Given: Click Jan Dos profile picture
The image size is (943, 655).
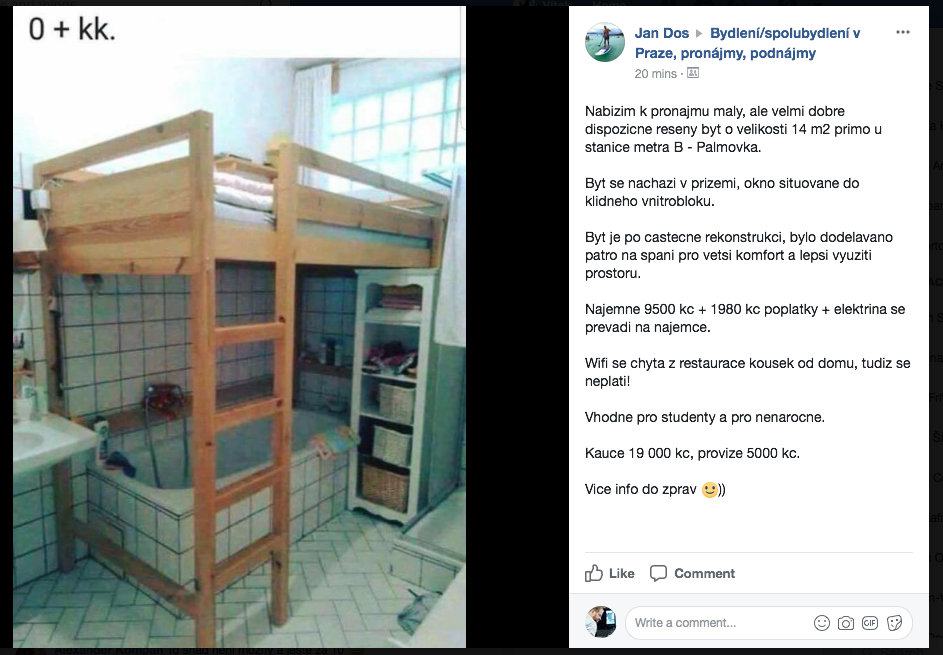Looking at the screenshot, I should (604, 42).
